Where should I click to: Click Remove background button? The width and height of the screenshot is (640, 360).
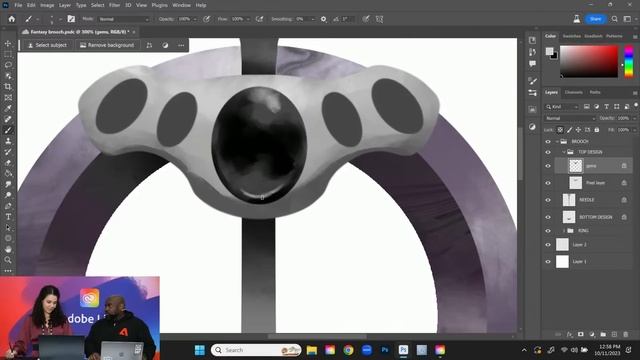[107, 45]
